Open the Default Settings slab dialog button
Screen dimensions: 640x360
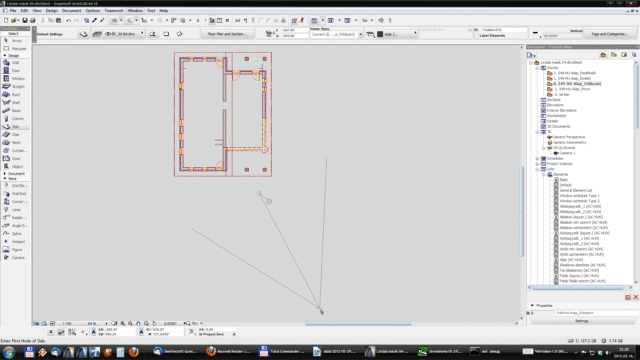pyautogui.click(x=83, y=34)
